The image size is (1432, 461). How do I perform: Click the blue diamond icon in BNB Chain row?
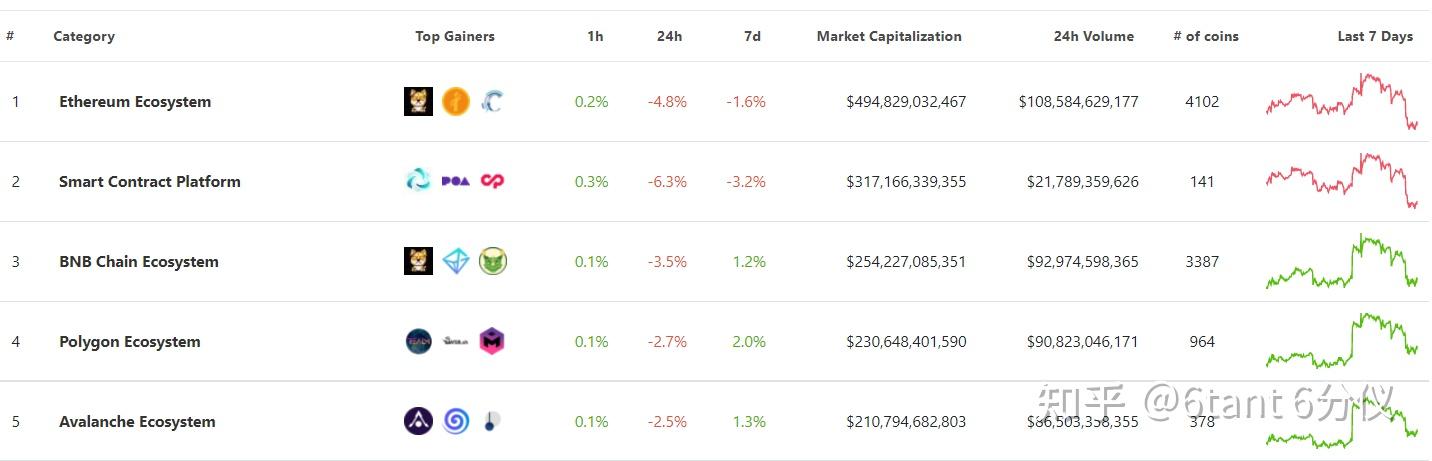click(455, 261)
